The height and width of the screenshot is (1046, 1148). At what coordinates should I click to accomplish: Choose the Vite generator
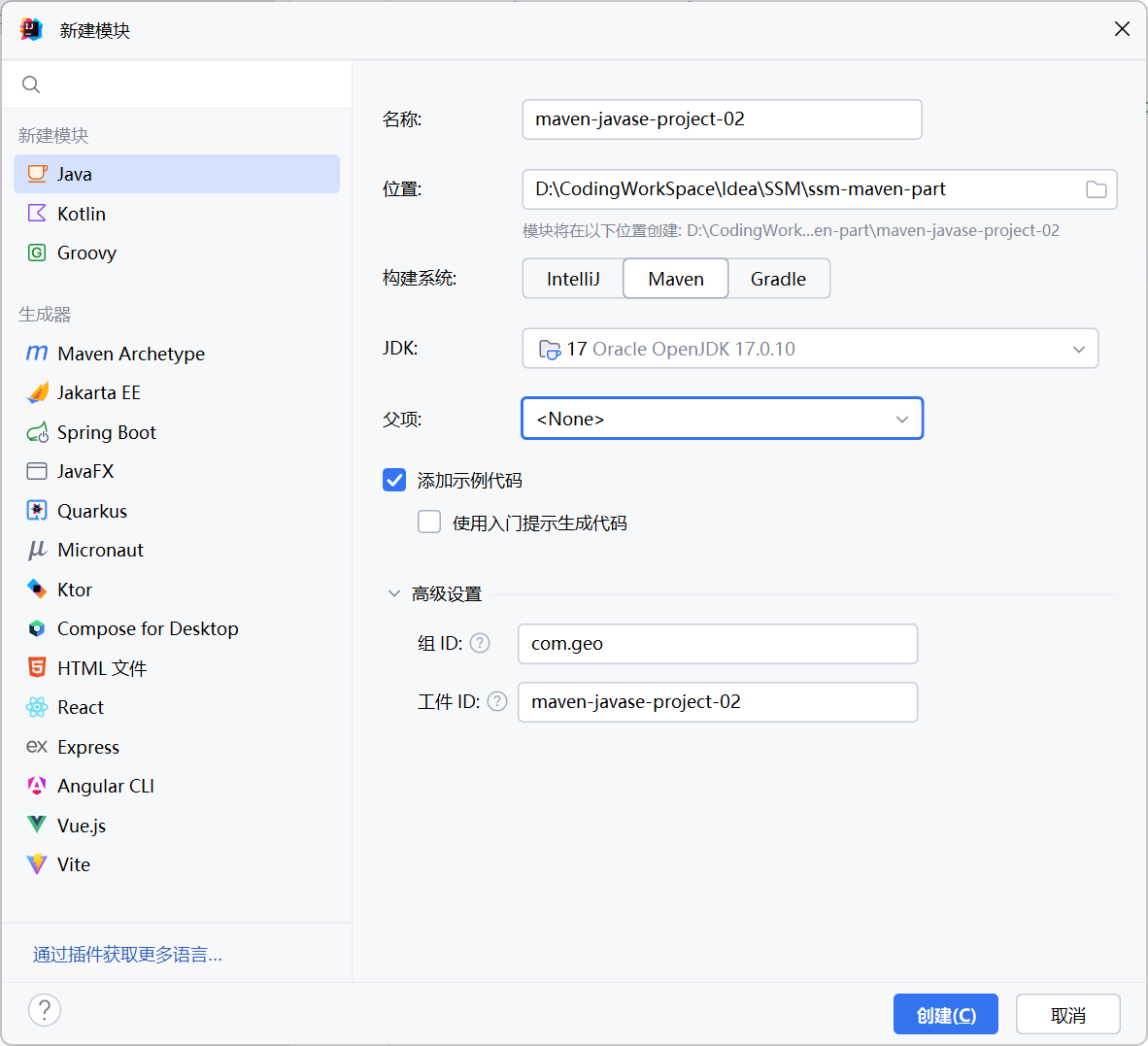[x=177, y=864]
